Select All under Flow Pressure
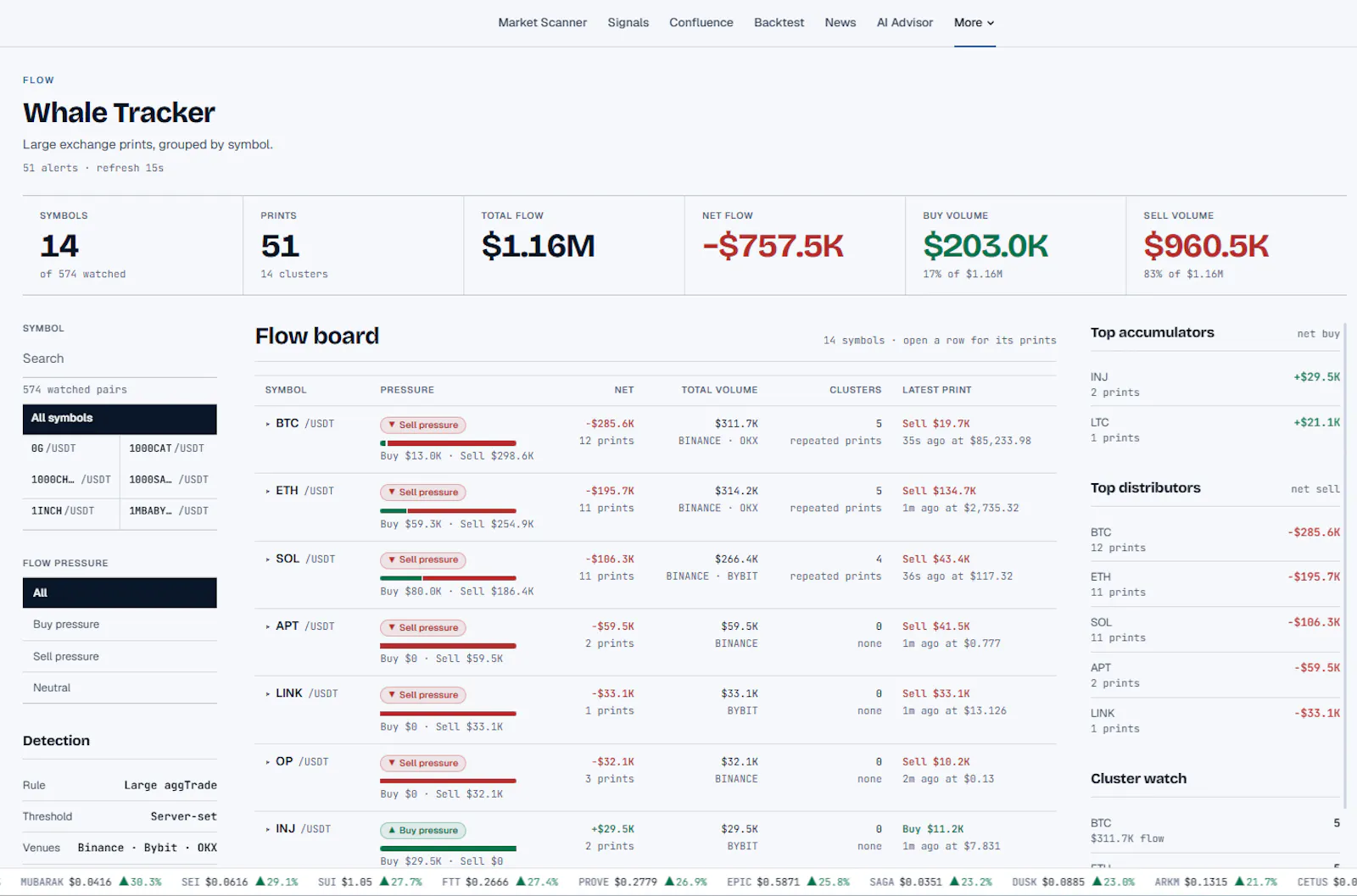This screenshot has height=896, width=1357. coord(120,593)
